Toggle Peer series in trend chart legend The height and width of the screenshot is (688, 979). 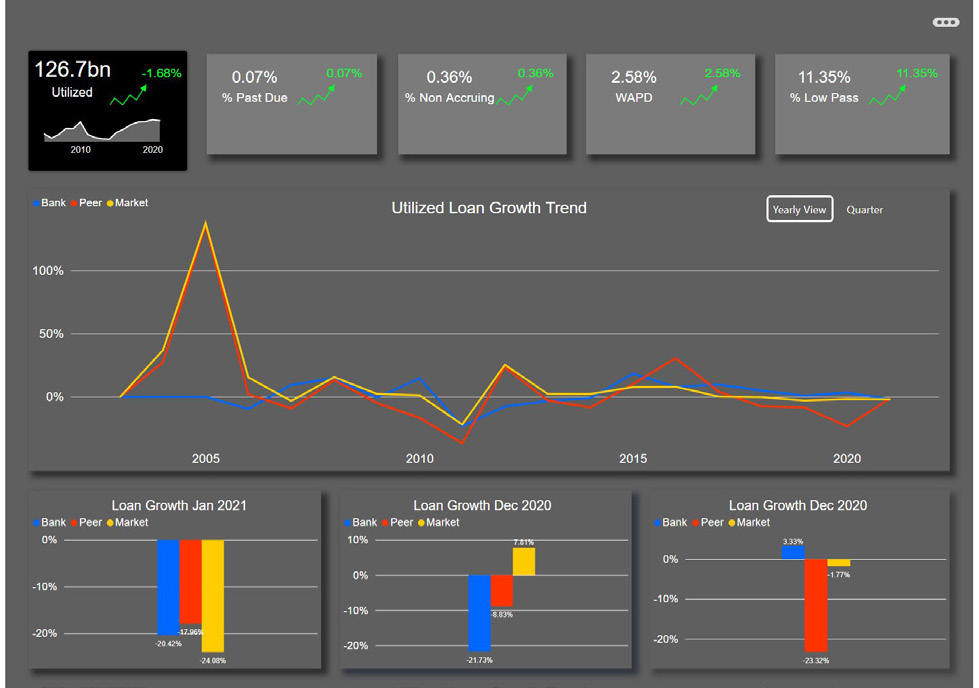point(86,203)
